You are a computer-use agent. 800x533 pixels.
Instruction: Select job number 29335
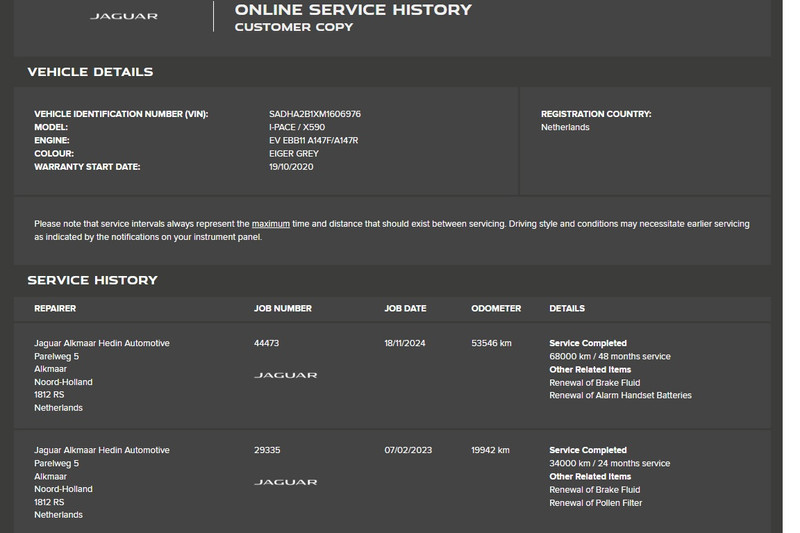point(267,450)
